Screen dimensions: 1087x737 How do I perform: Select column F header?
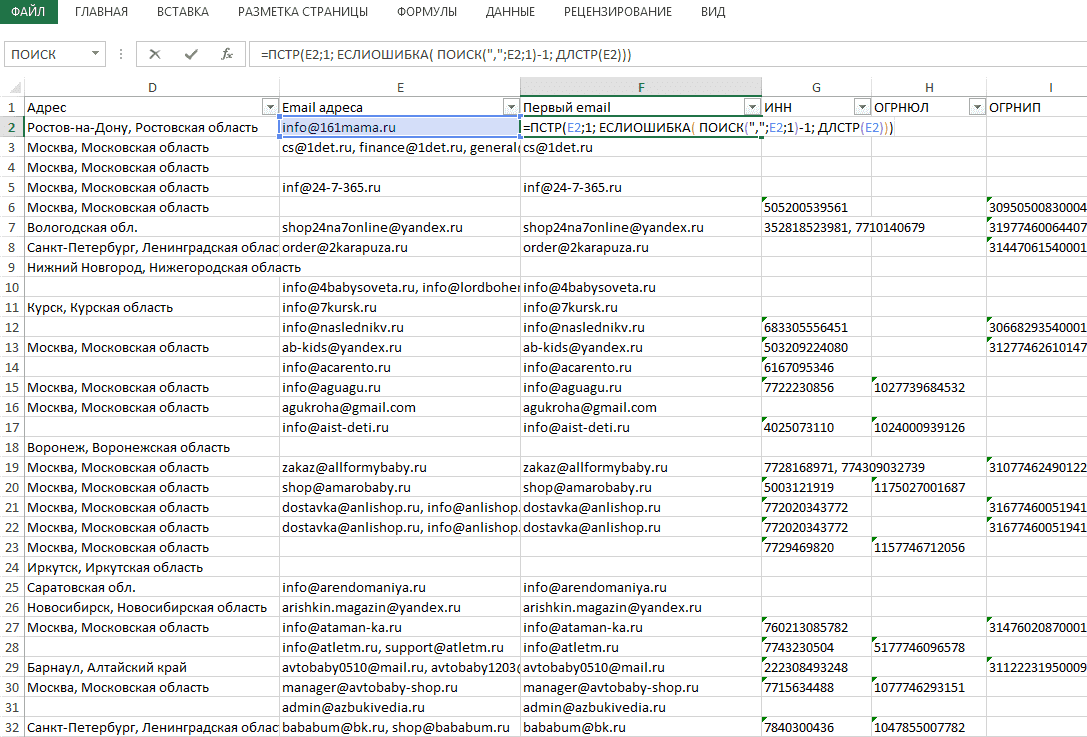(x=641, y=87)
